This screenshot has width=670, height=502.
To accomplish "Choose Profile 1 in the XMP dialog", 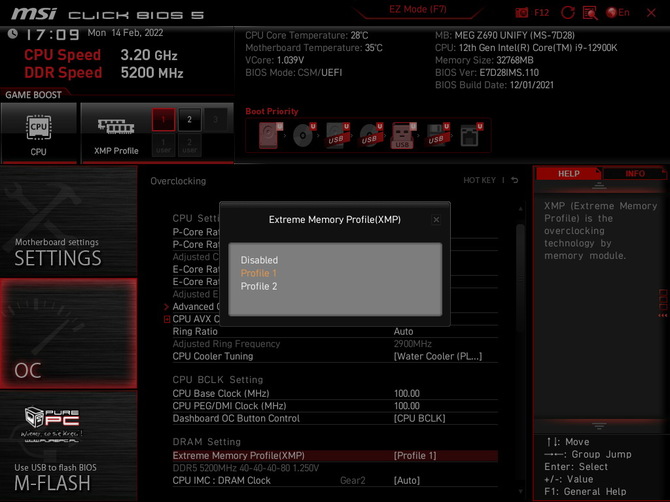I will (259, 273).
